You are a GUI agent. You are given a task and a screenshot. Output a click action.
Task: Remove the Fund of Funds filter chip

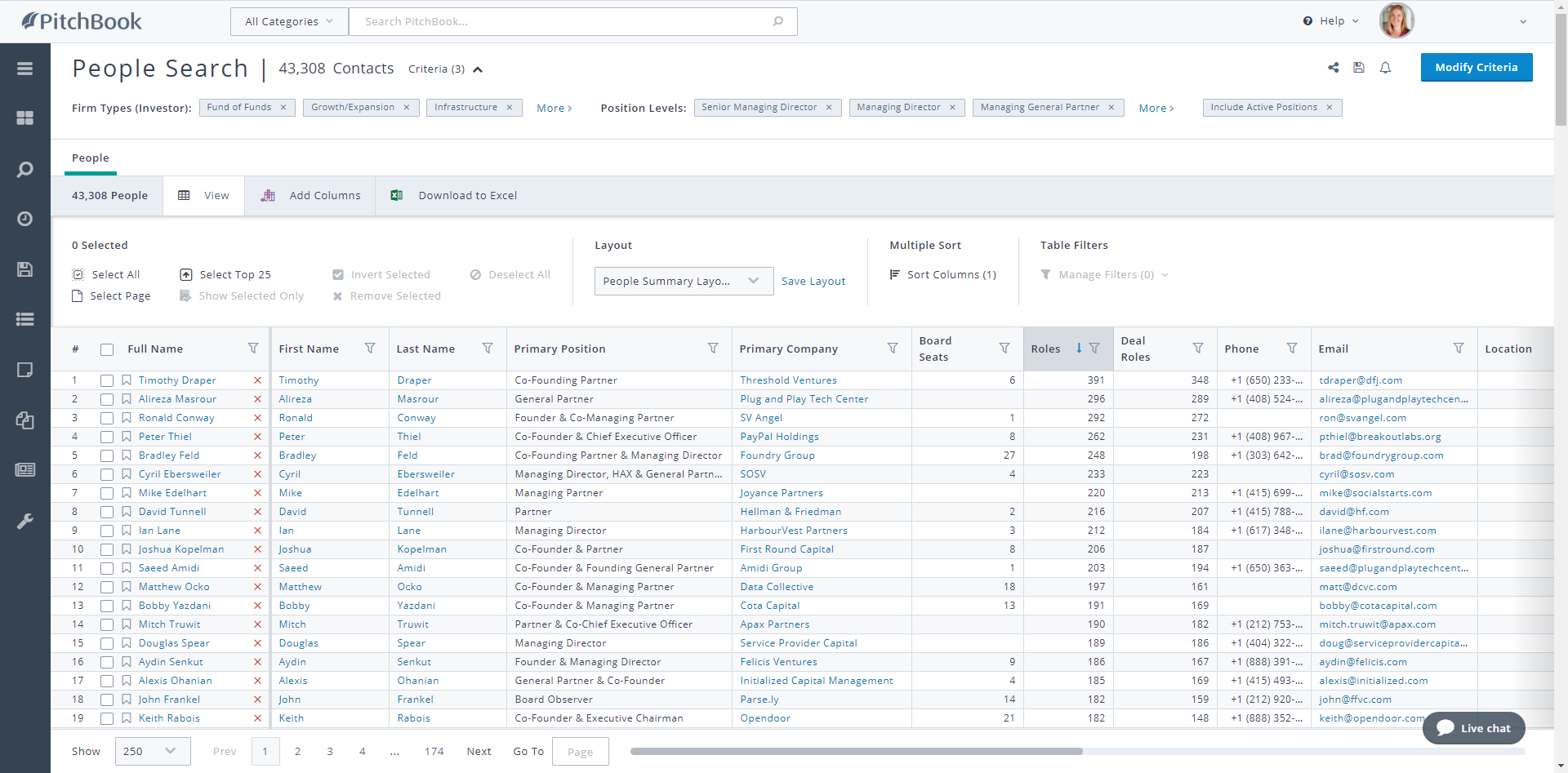(x=283, y=108)
